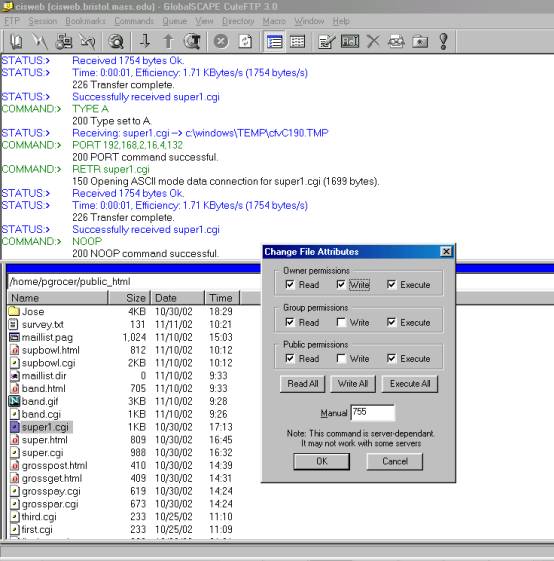Toggle Owner permissions Write checkbox
Viewport: 554px width, 561px height.
[x=341, y=284]
